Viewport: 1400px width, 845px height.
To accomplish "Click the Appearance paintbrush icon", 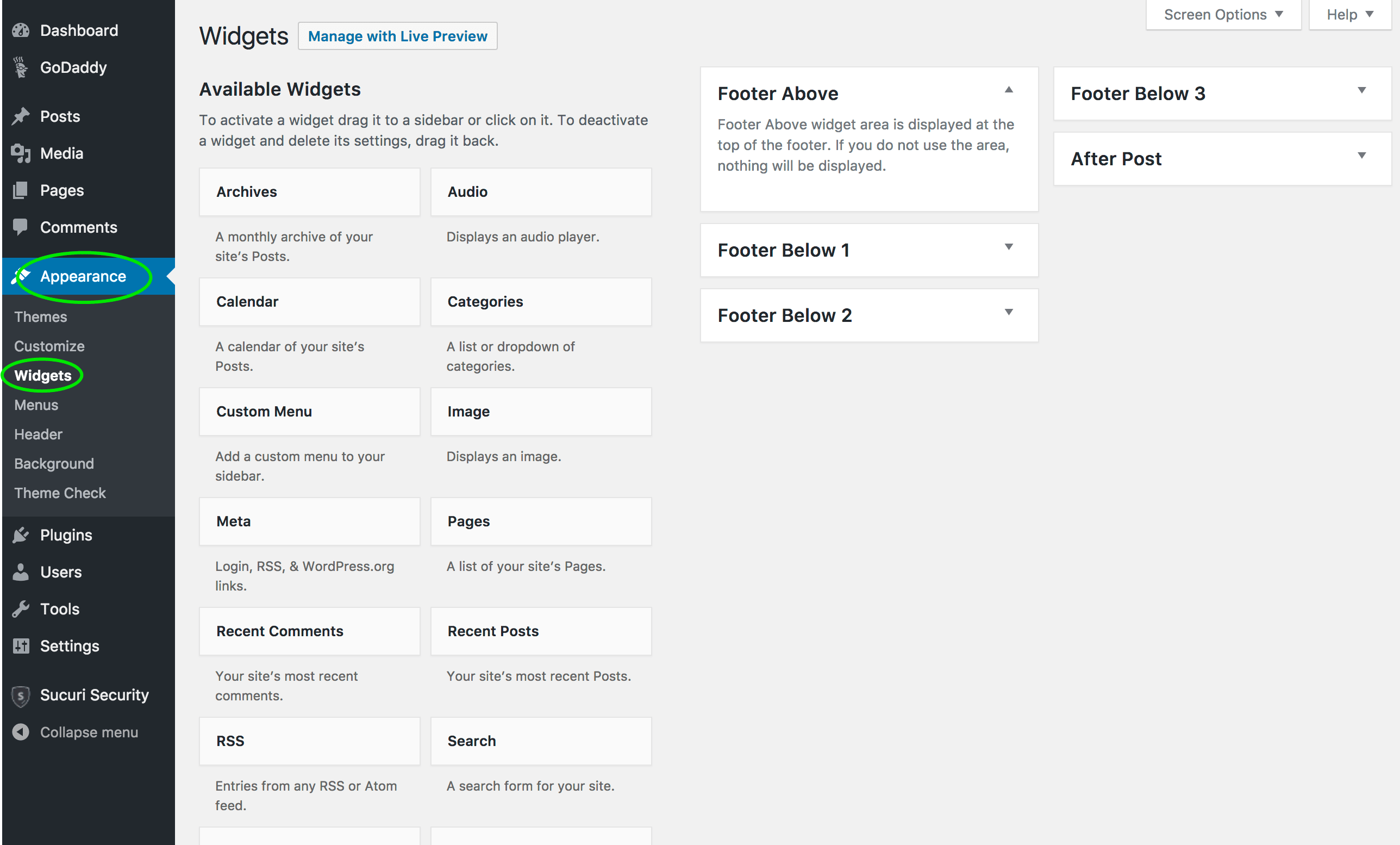I will coord(21,276).
